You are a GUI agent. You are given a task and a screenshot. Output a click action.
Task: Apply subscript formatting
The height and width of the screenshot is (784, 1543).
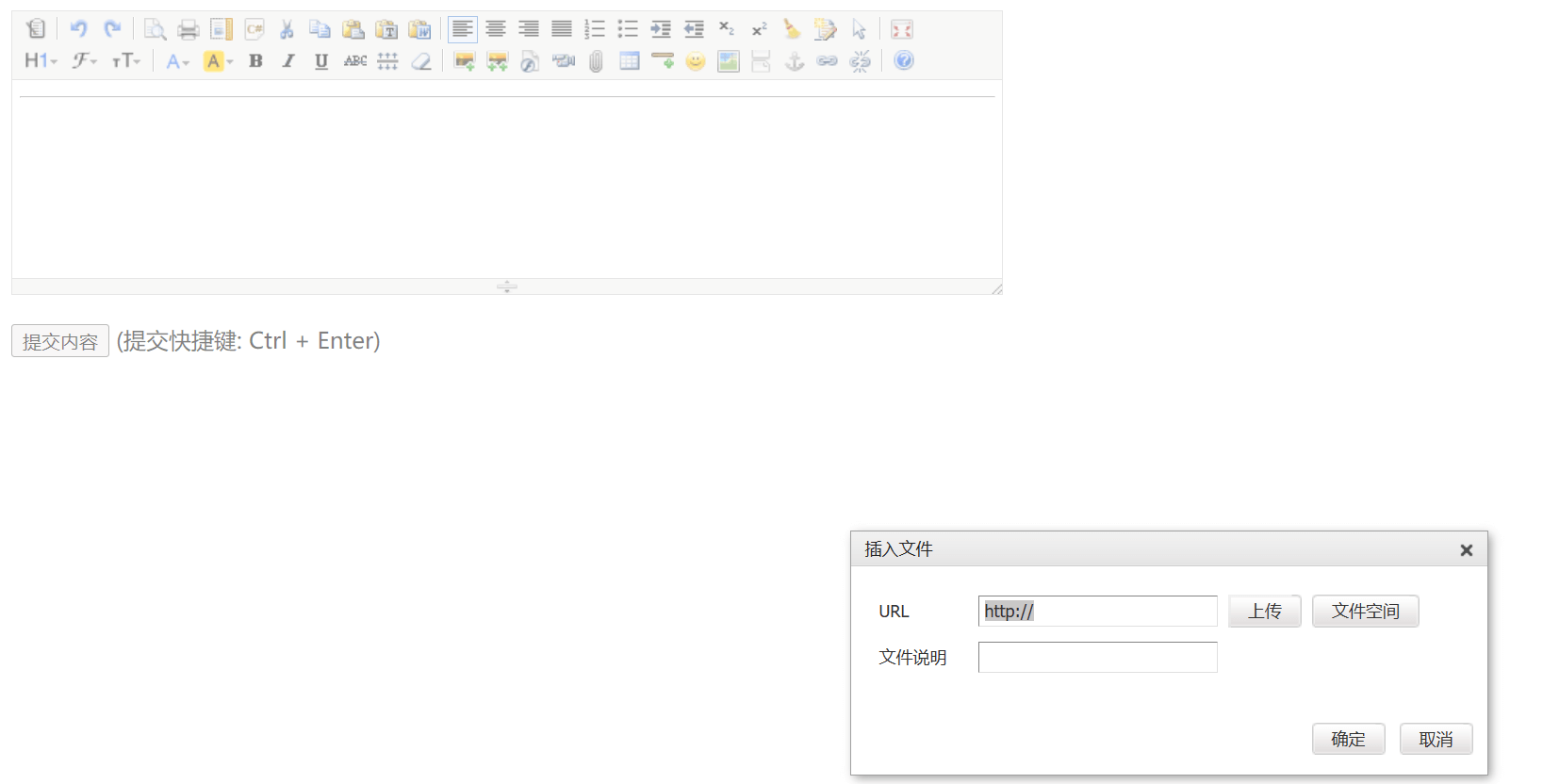tap(727, 29)
